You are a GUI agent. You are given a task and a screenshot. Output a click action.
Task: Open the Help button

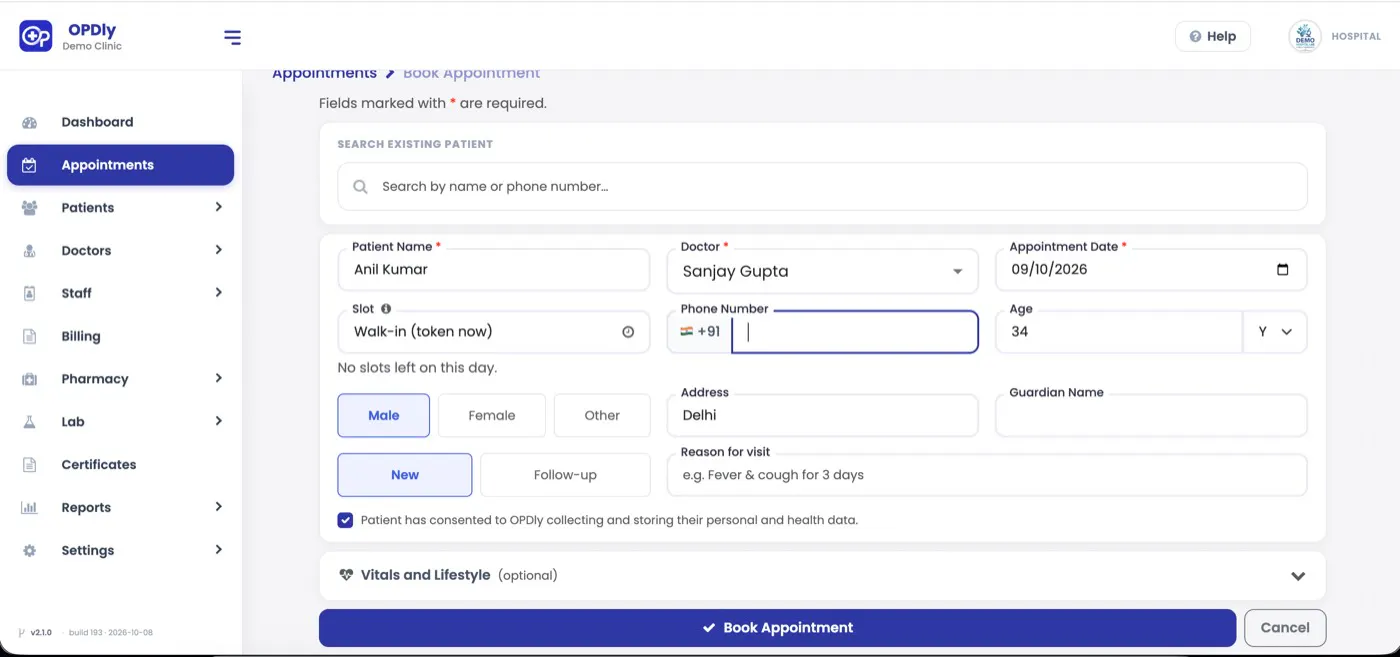1212,36
